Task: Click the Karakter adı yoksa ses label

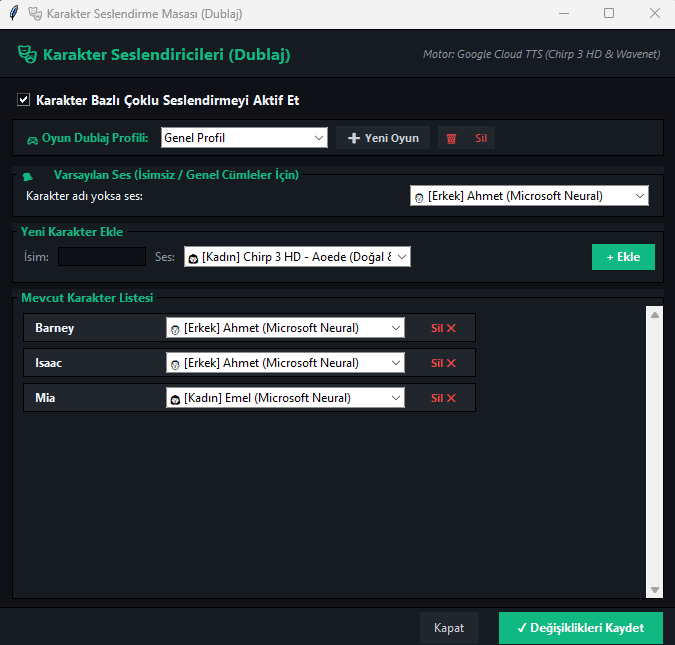Action: (84, 196)
